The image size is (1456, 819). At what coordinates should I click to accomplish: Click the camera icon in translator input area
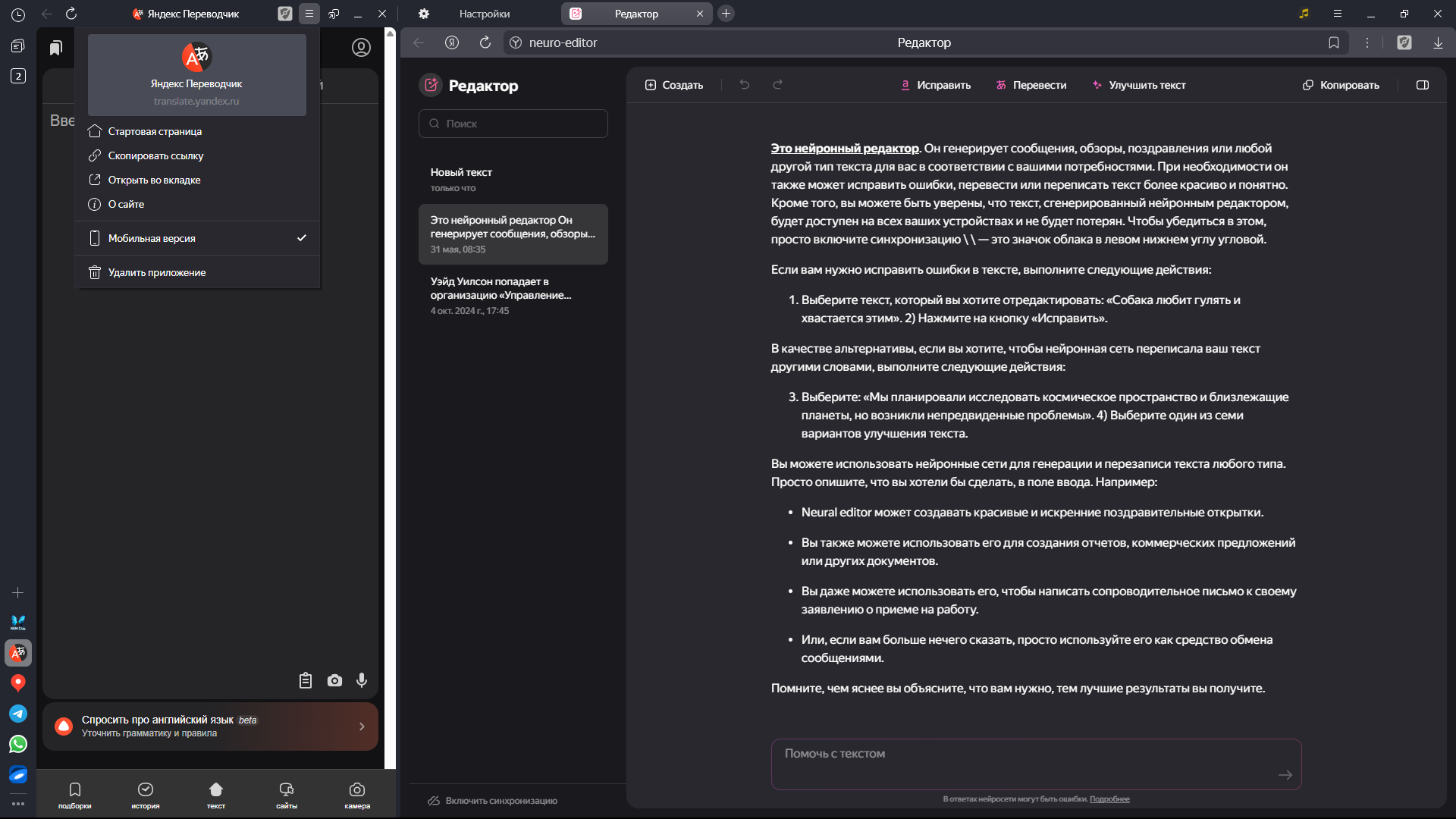(334, 680)
